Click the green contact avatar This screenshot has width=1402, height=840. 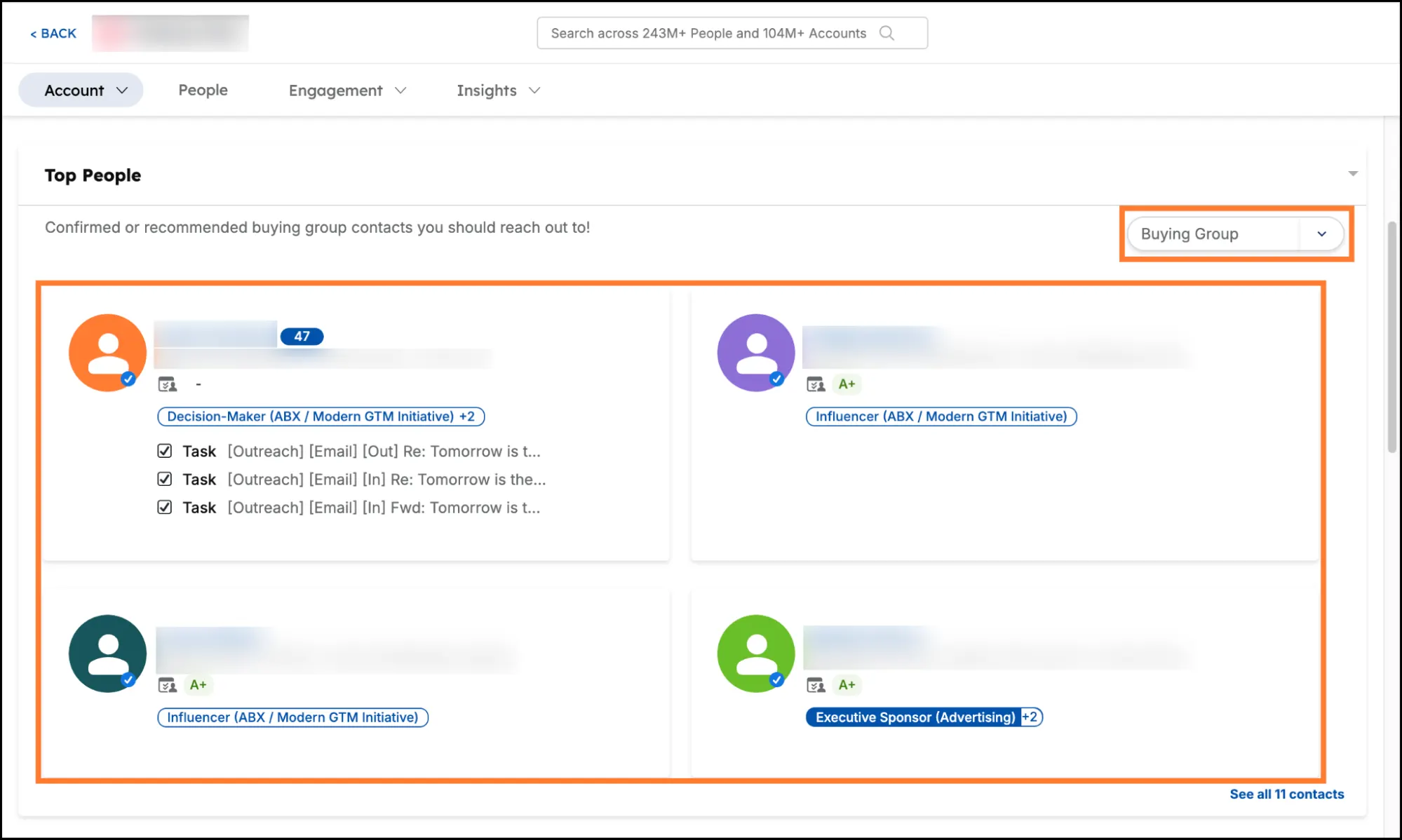coord(755,653)
